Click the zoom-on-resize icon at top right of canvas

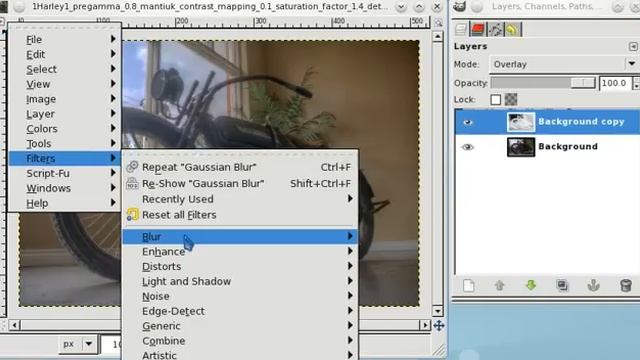pos(438,23)
